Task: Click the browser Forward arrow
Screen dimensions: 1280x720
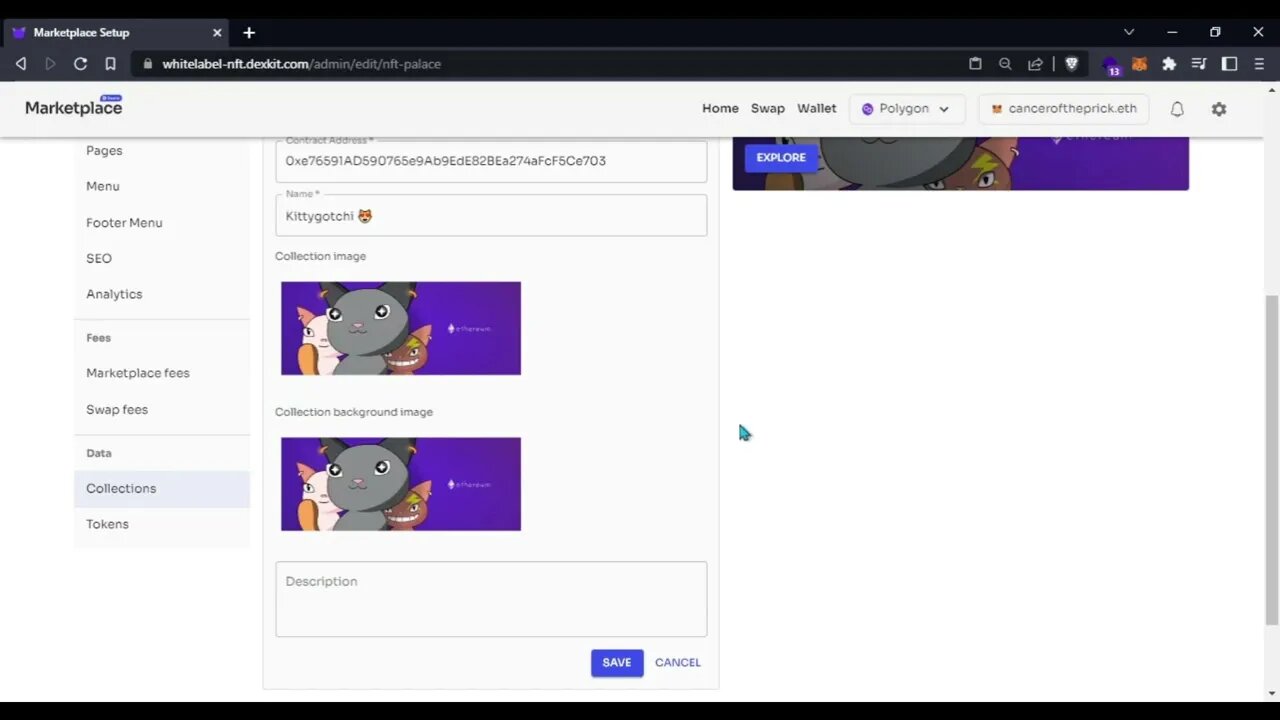Action: (50, 64)
